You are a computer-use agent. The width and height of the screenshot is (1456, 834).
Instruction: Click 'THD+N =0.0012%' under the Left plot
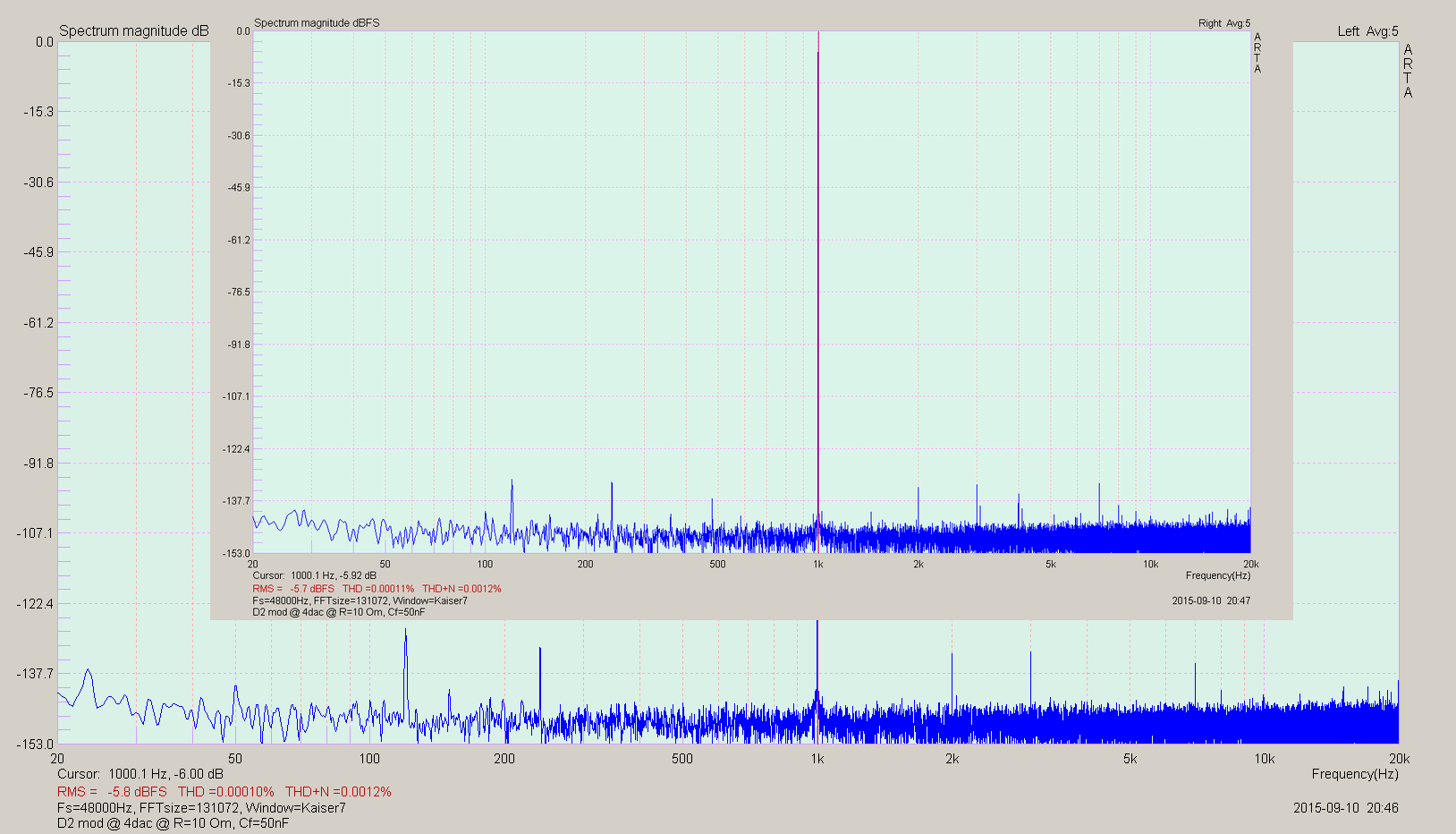[338, 792]
